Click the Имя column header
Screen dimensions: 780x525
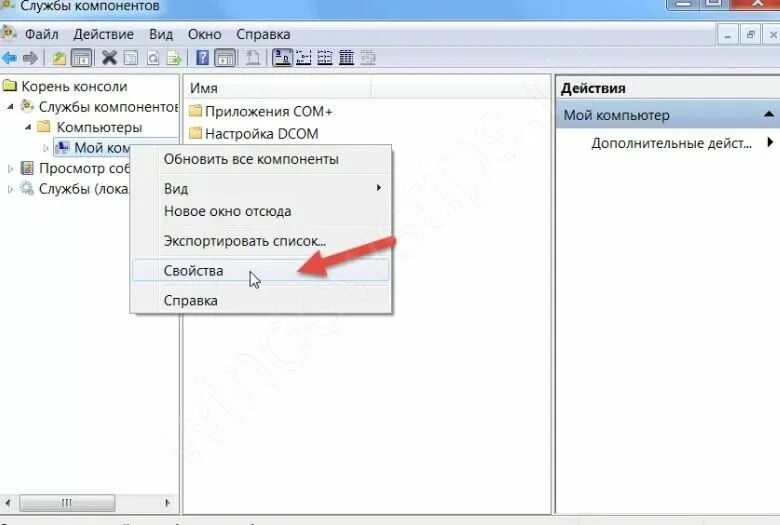click(279, 88)
